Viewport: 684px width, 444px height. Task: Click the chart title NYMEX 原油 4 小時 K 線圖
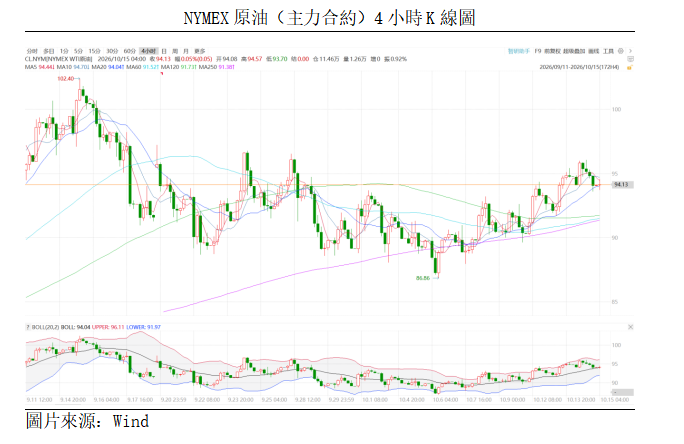(329, 18)
